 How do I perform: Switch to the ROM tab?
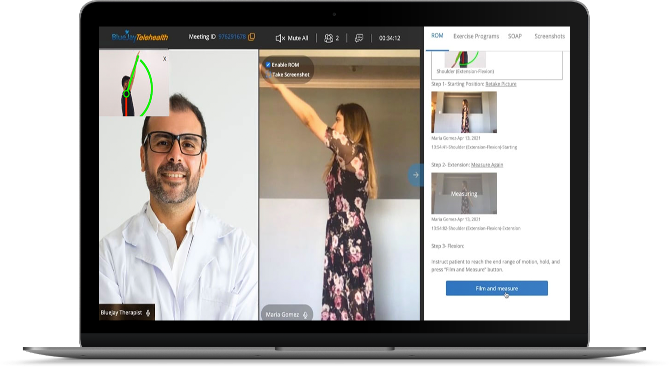coord(437,36)
